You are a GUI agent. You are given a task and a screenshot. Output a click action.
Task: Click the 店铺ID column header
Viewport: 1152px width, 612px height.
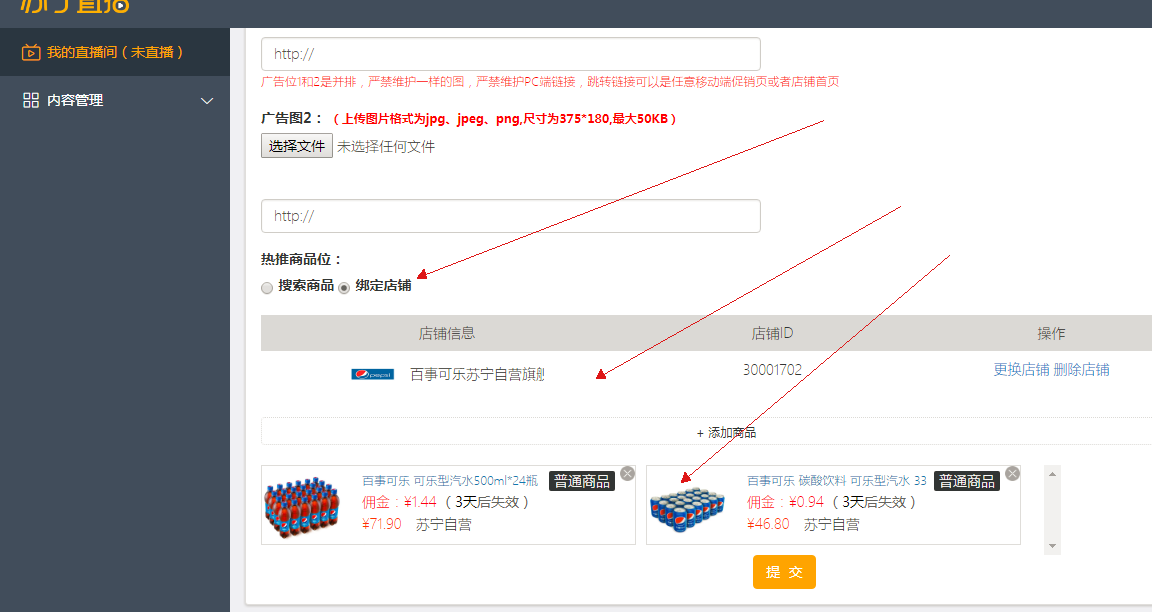[x=772, y=334]
